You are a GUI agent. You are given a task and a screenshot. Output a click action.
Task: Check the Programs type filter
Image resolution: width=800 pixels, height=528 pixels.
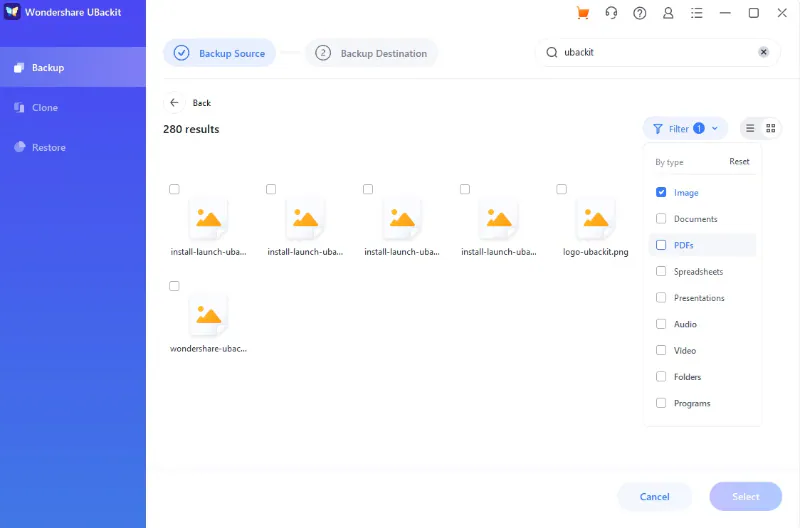(x=661, y=403)
